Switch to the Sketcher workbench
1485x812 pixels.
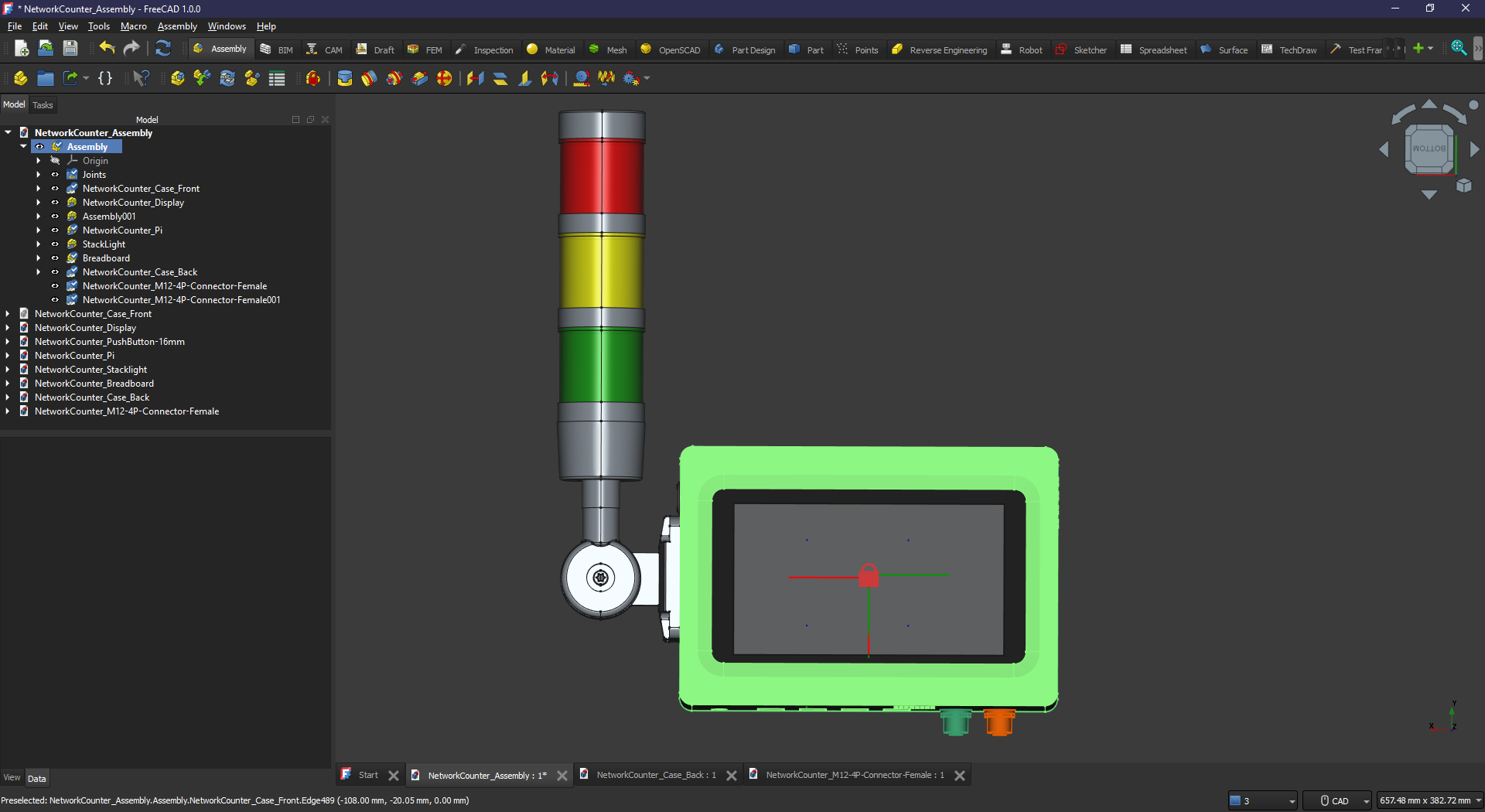[1081, 49]
